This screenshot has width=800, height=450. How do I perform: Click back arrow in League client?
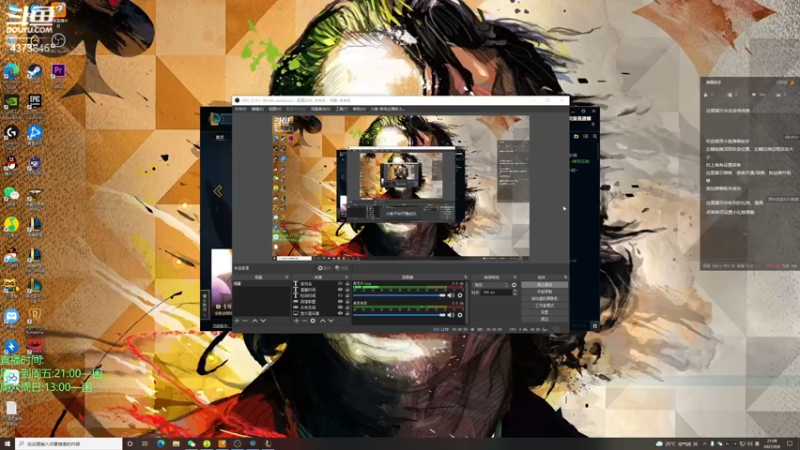point(218,191)
